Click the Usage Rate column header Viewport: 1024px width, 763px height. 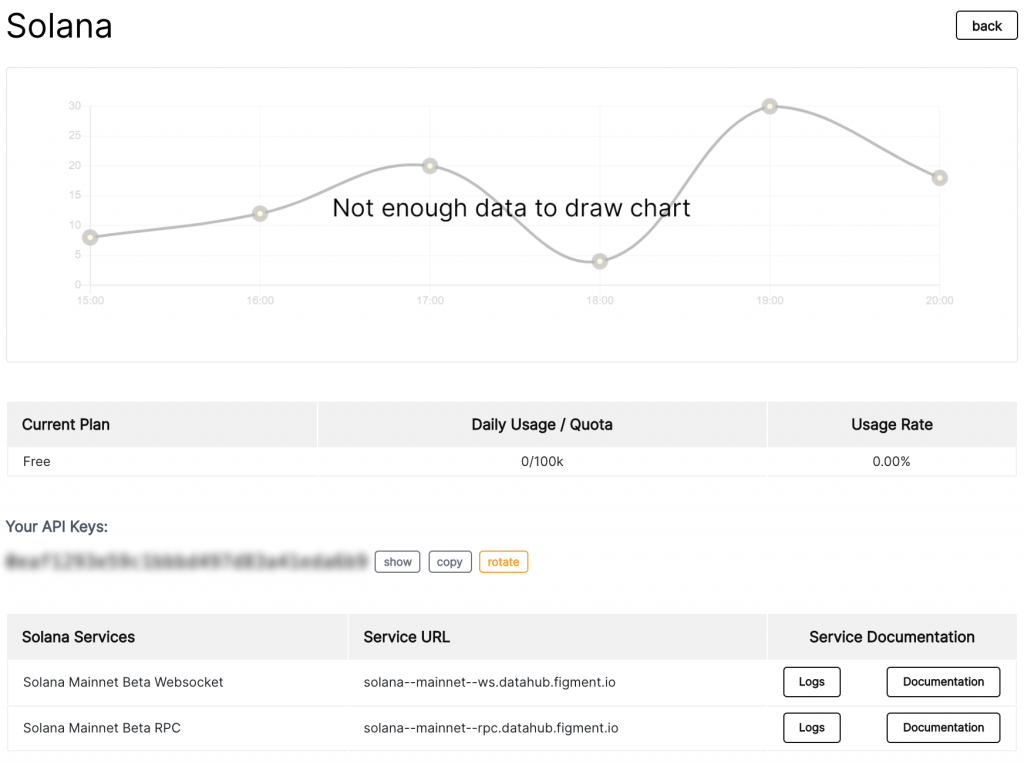click(891, 424)
